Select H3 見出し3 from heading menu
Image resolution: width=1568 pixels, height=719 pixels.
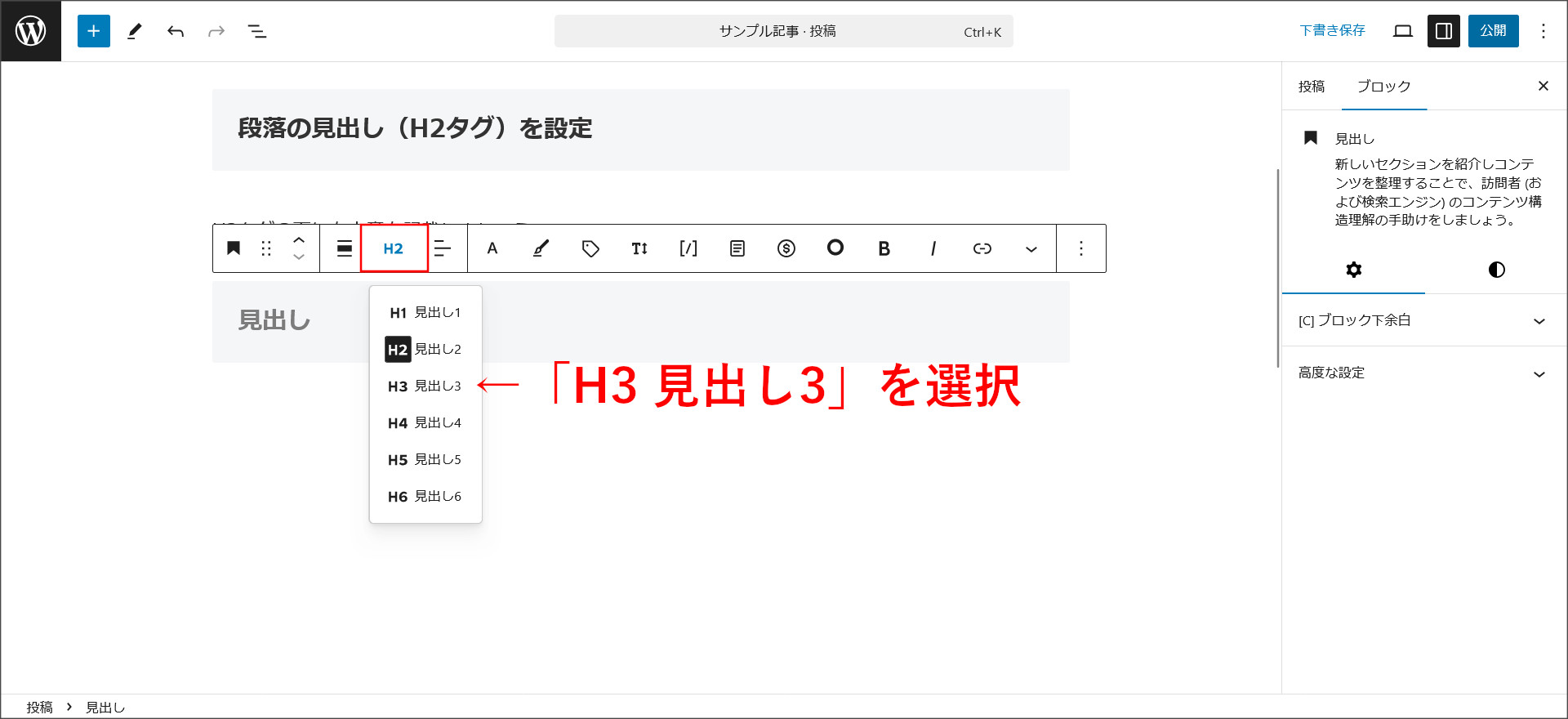425,386
